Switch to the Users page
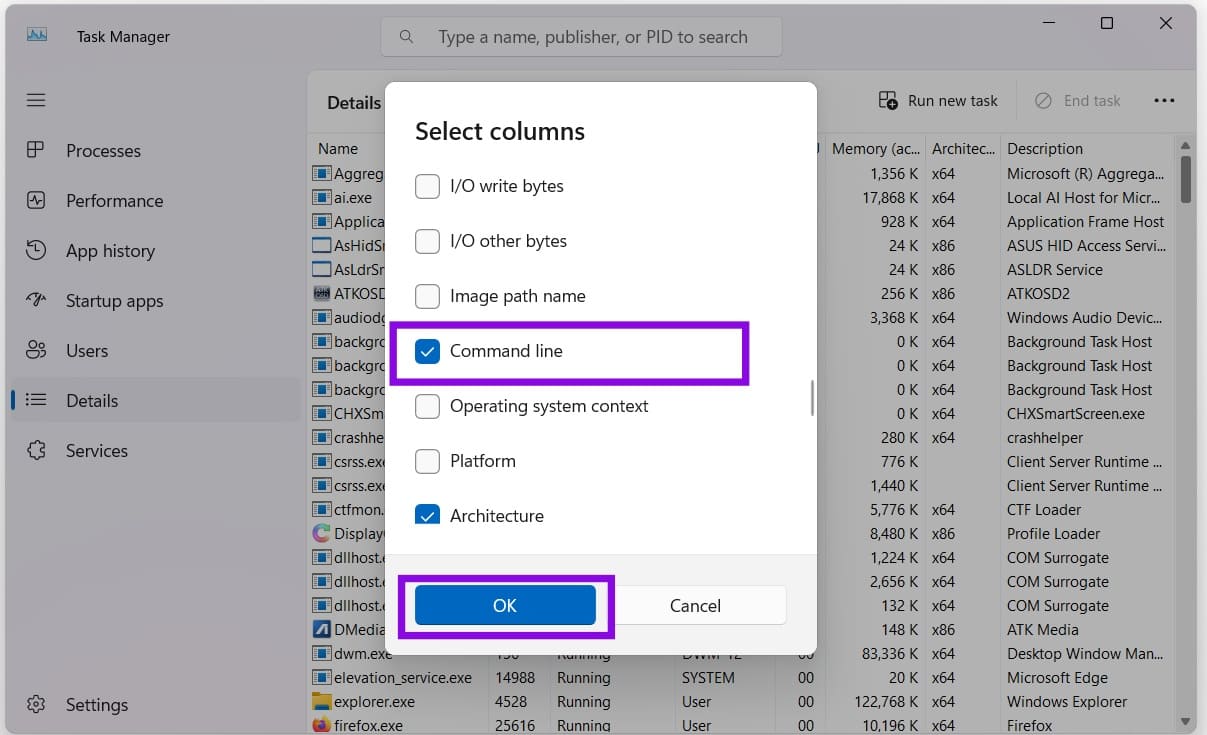This screenshot has width=1207, height=735. pyautogui.click(x=155, y=350)
